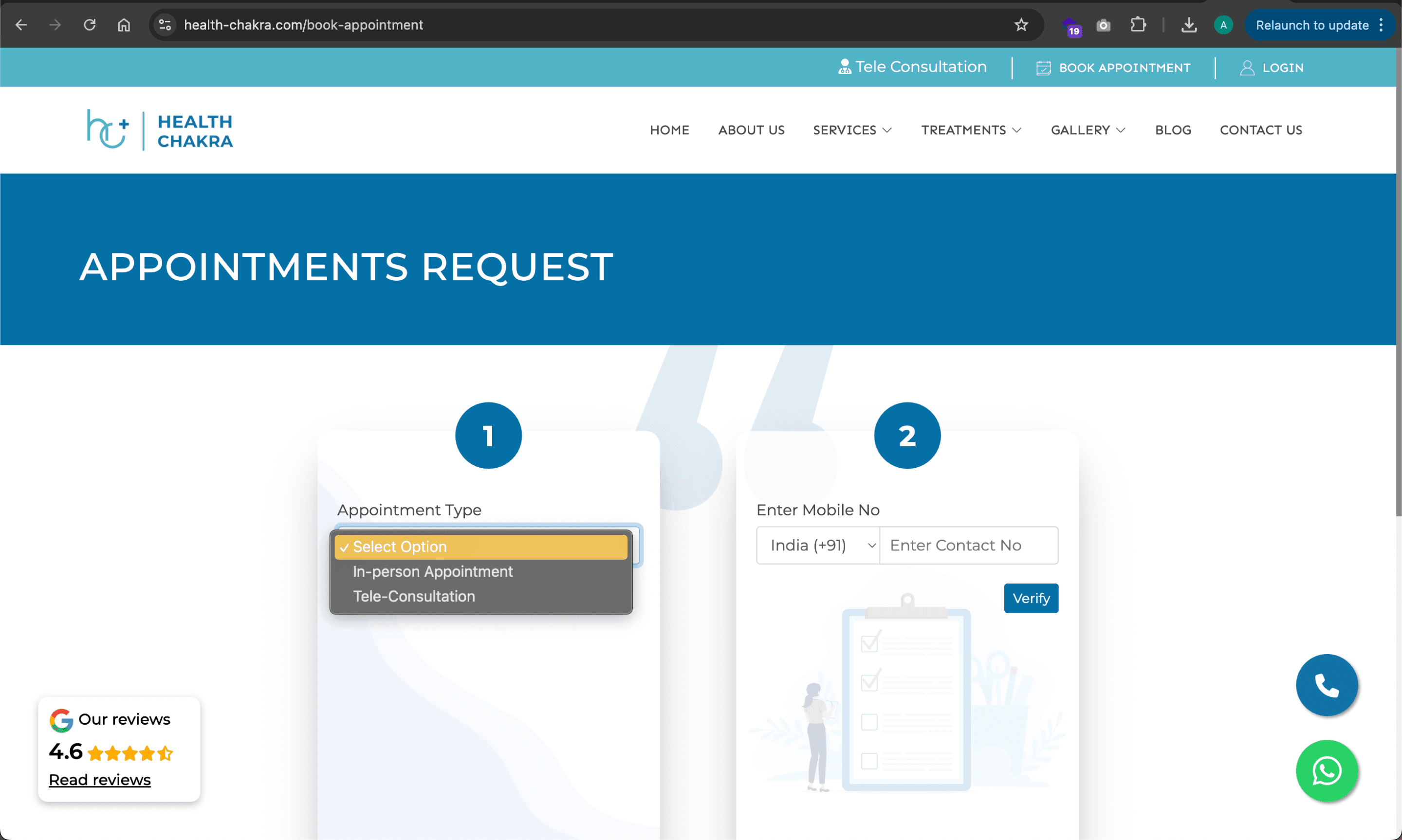Expand the Services menu
This screenshot has width=1402, height=840.
pyautogui.click(x=852, y=130)
